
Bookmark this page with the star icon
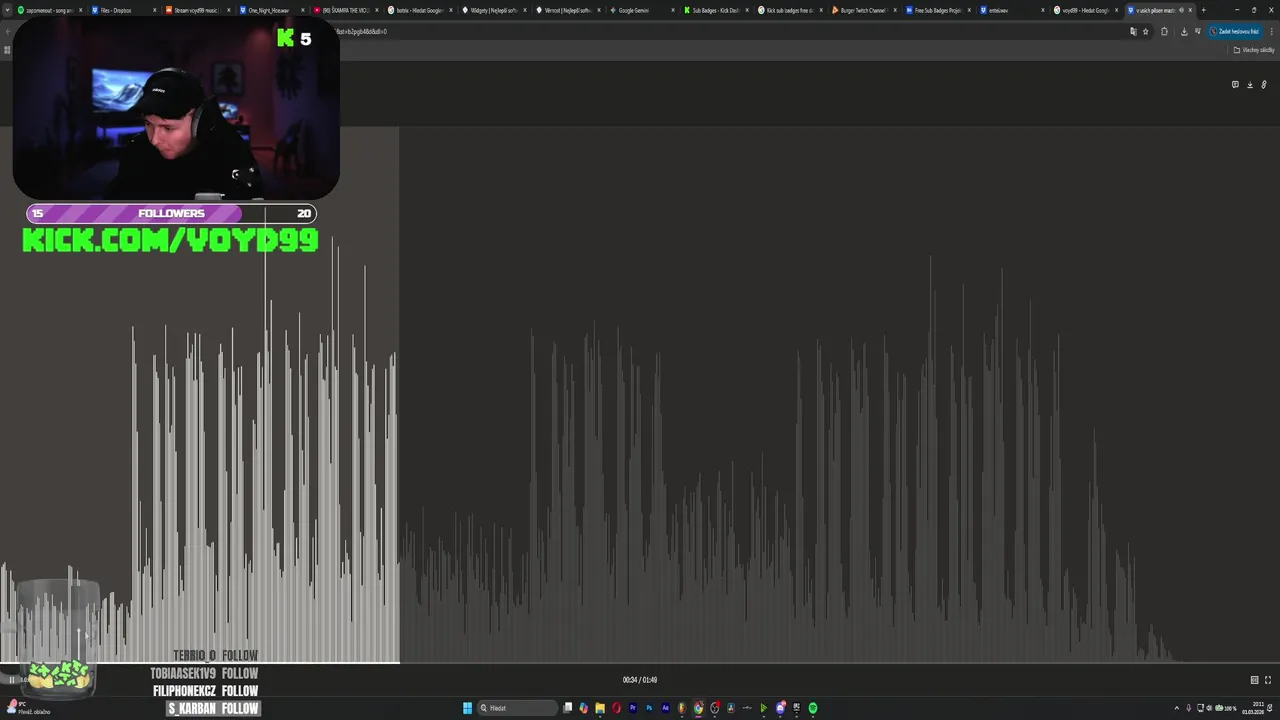[1146, 31]
